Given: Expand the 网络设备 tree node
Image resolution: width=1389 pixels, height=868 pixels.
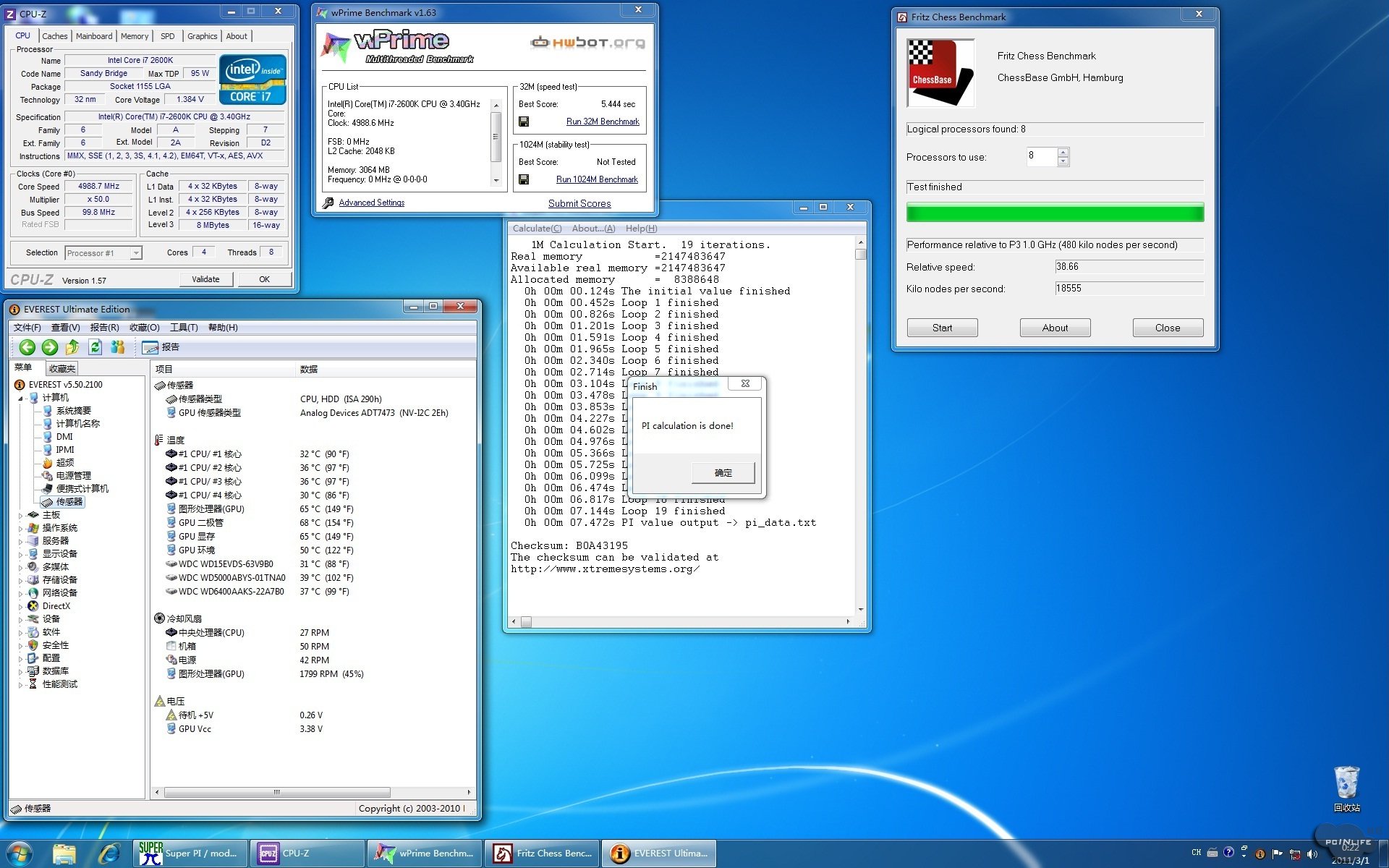Looking at the screenshot, I should 20,594.
